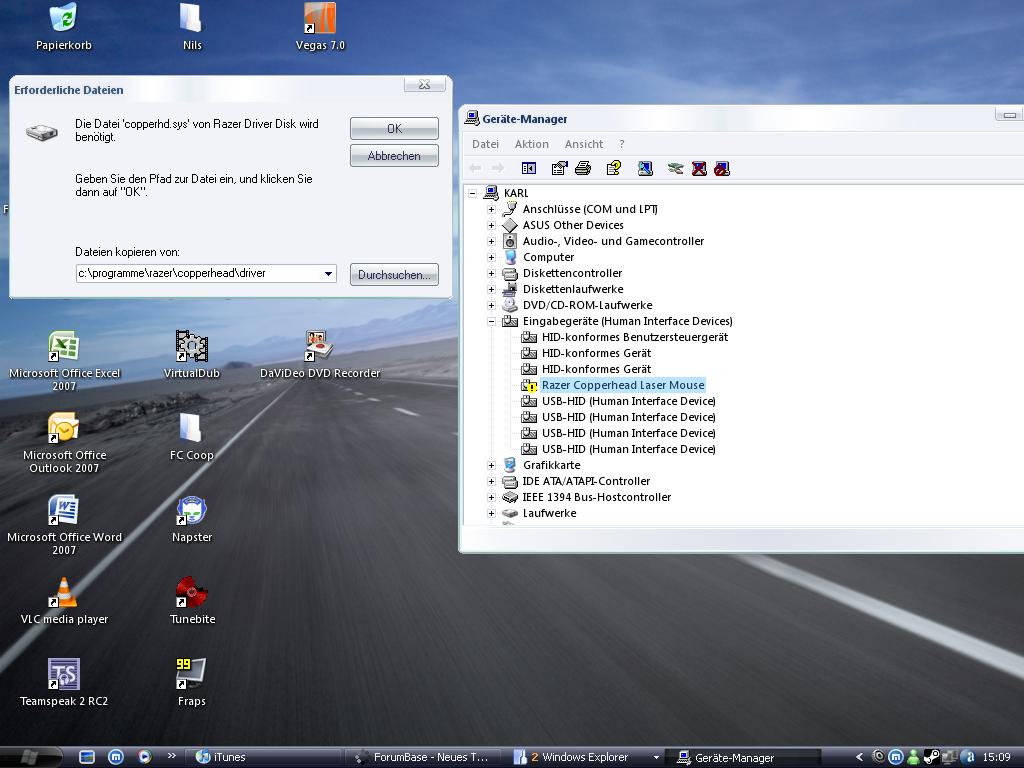Select the Fraps desktop shortcut

pos(191,683)
